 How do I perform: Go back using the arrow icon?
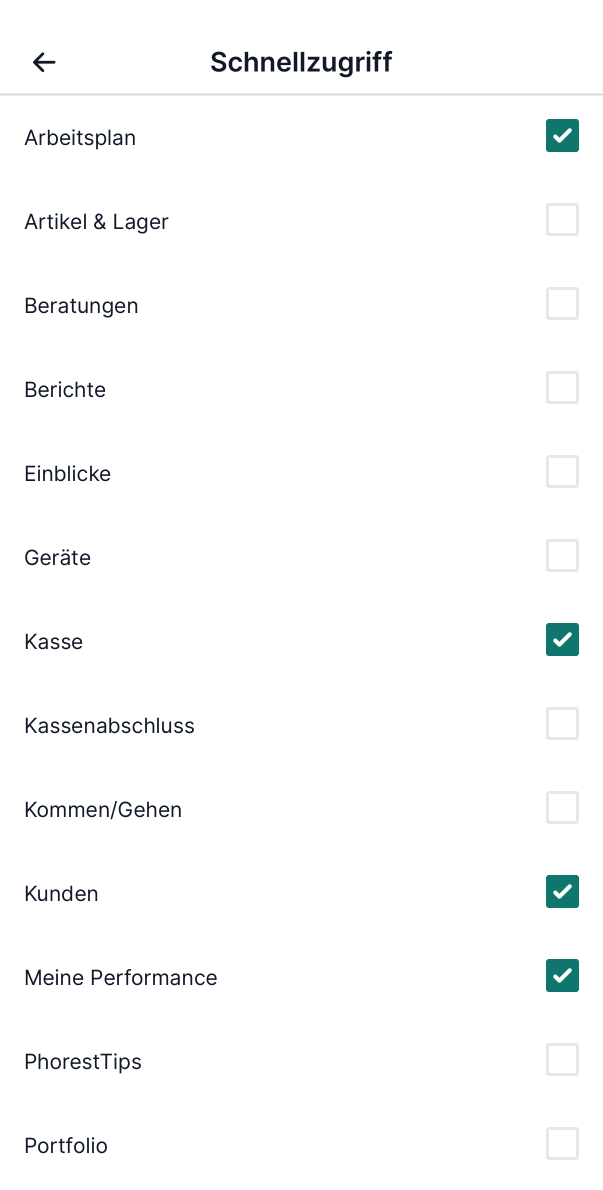(x=44, y=62)
